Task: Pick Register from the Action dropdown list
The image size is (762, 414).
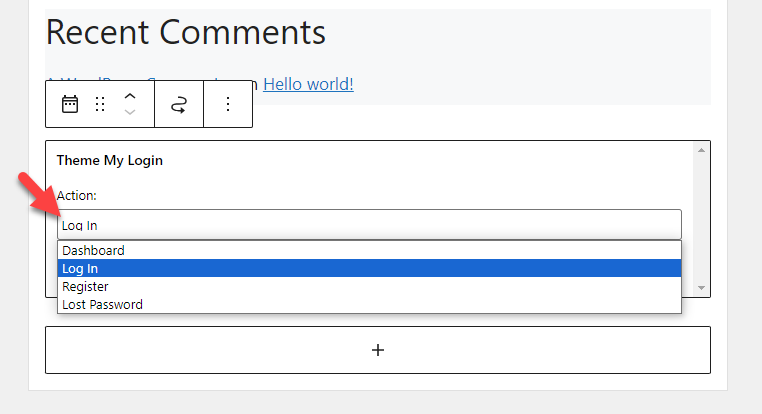Action: pyautogui.click(x=369, y=286)
